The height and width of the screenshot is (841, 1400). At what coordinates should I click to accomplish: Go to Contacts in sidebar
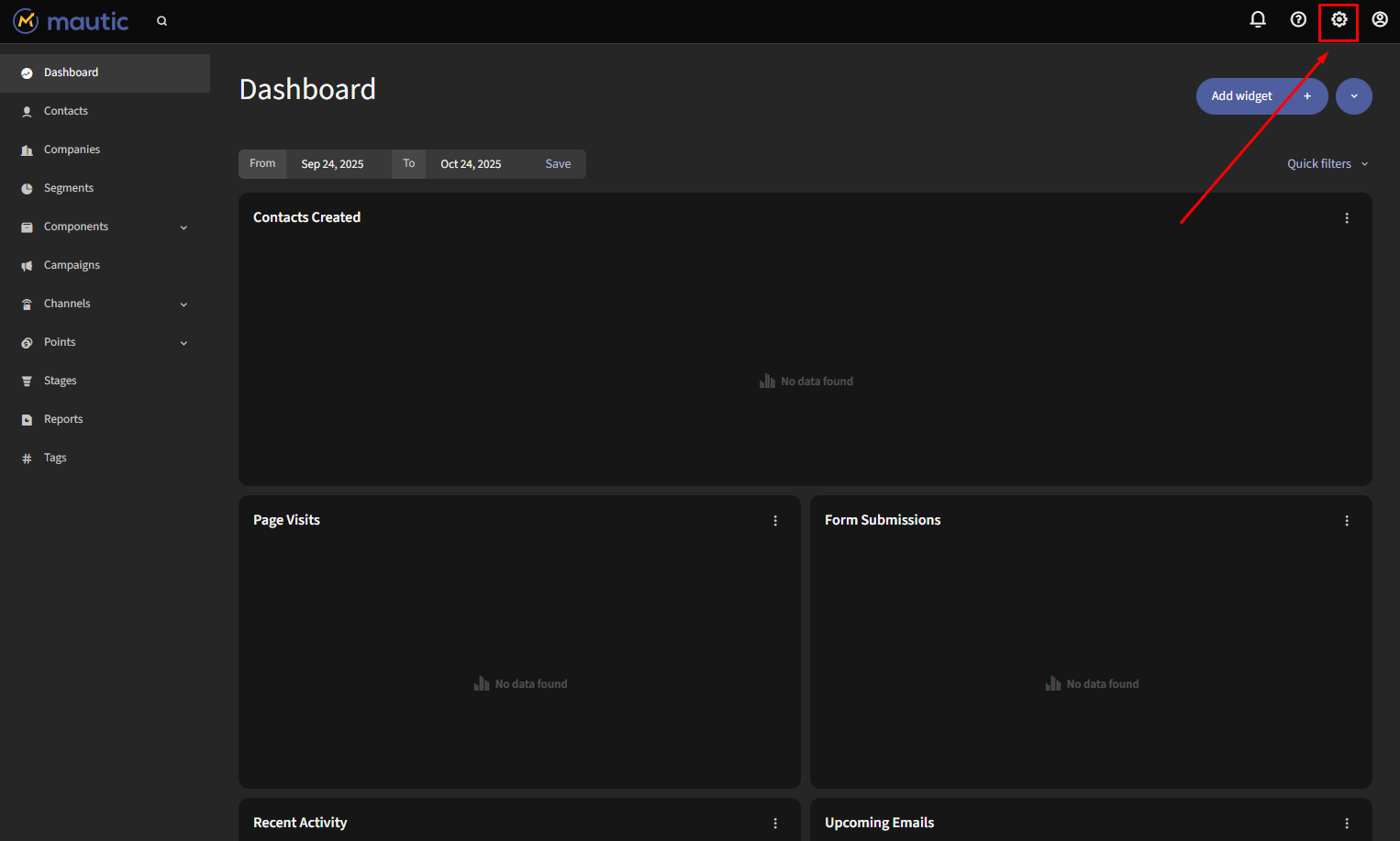tap(66, 111)
